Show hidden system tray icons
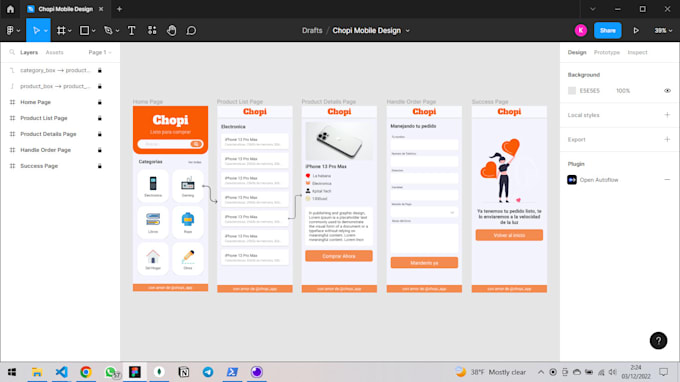680x382 pixels. [541, 372]
